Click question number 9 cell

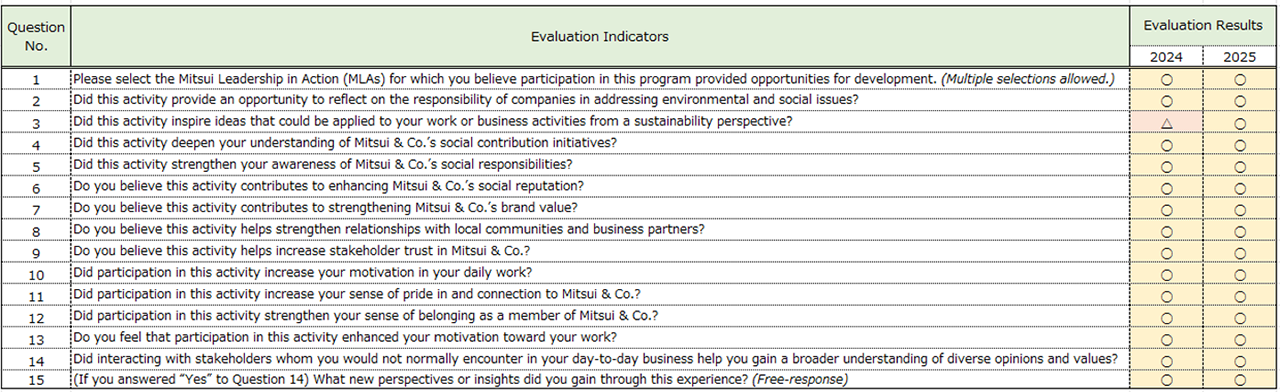36,251
